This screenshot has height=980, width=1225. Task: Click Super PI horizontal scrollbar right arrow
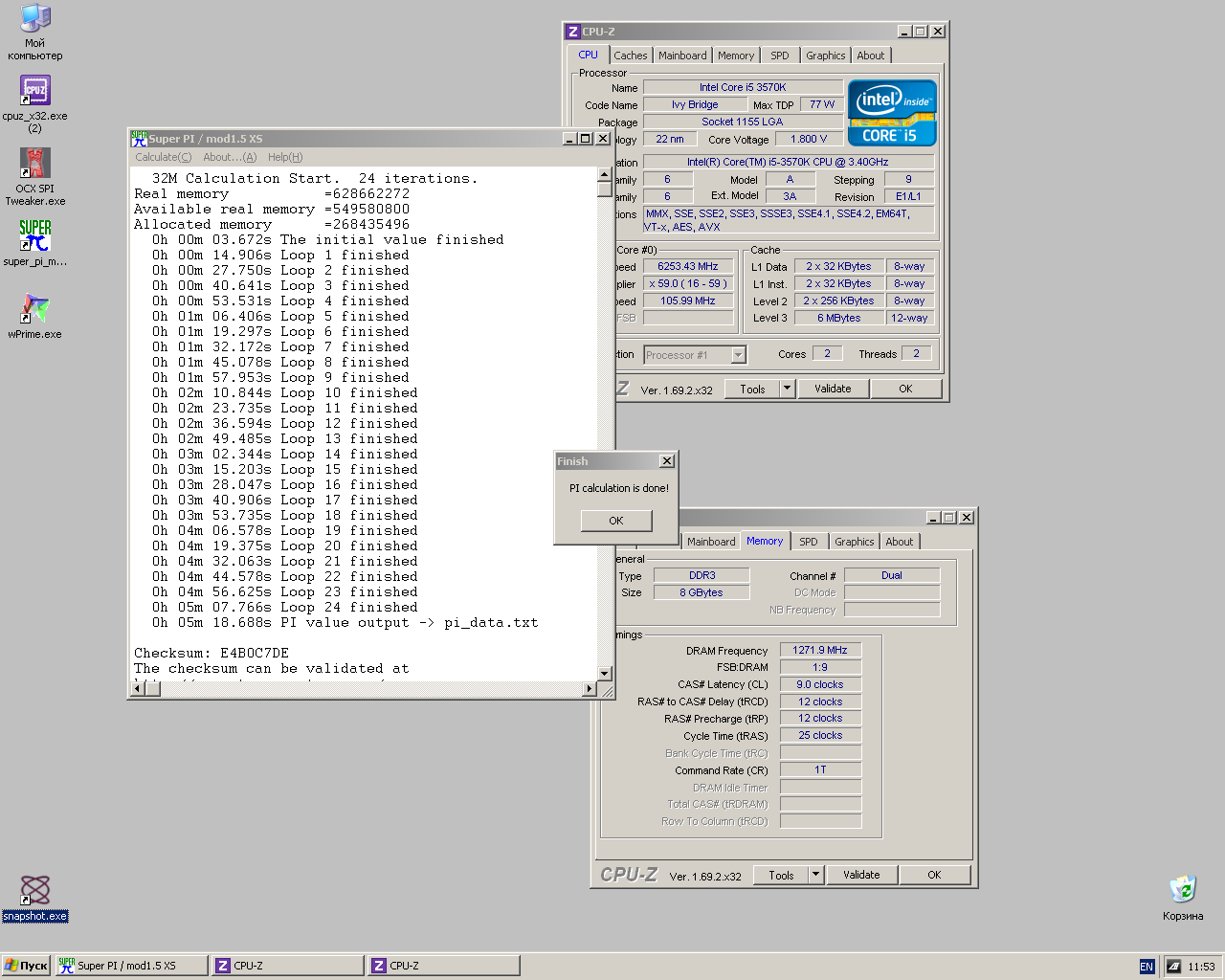[590, 688]
